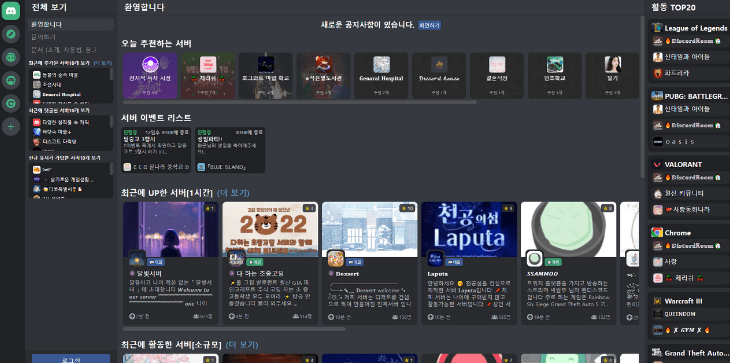Click the PUBG: BATTLEGROUNDS game icon
730x363 pixels.
coord(657,96)
